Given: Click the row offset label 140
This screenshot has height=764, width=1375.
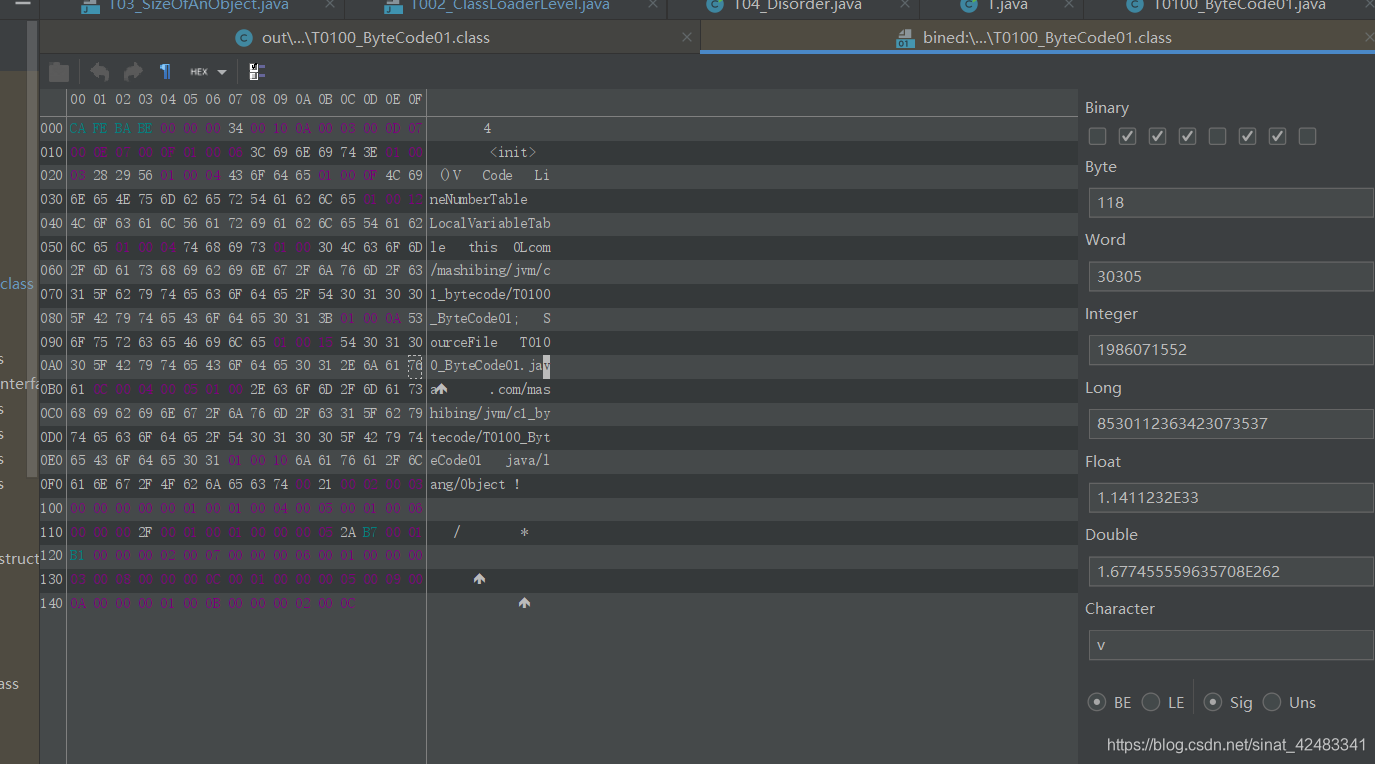Looking at the screenshot, I should point(52,603).
